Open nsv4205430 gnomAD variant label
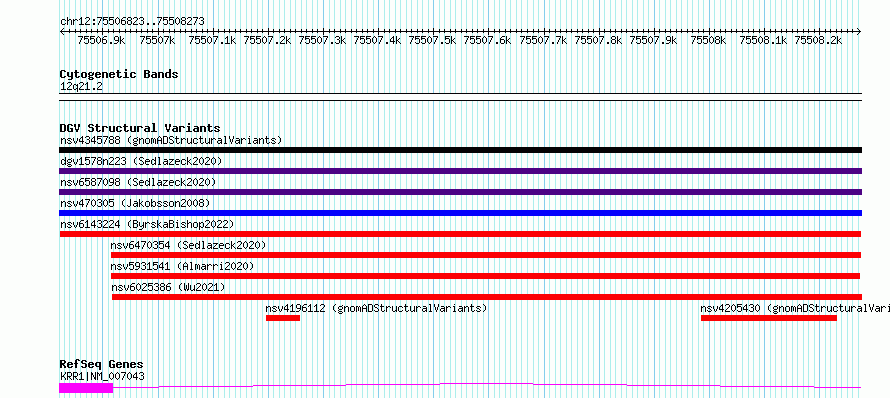890x398 pixels. coord(795,308)
